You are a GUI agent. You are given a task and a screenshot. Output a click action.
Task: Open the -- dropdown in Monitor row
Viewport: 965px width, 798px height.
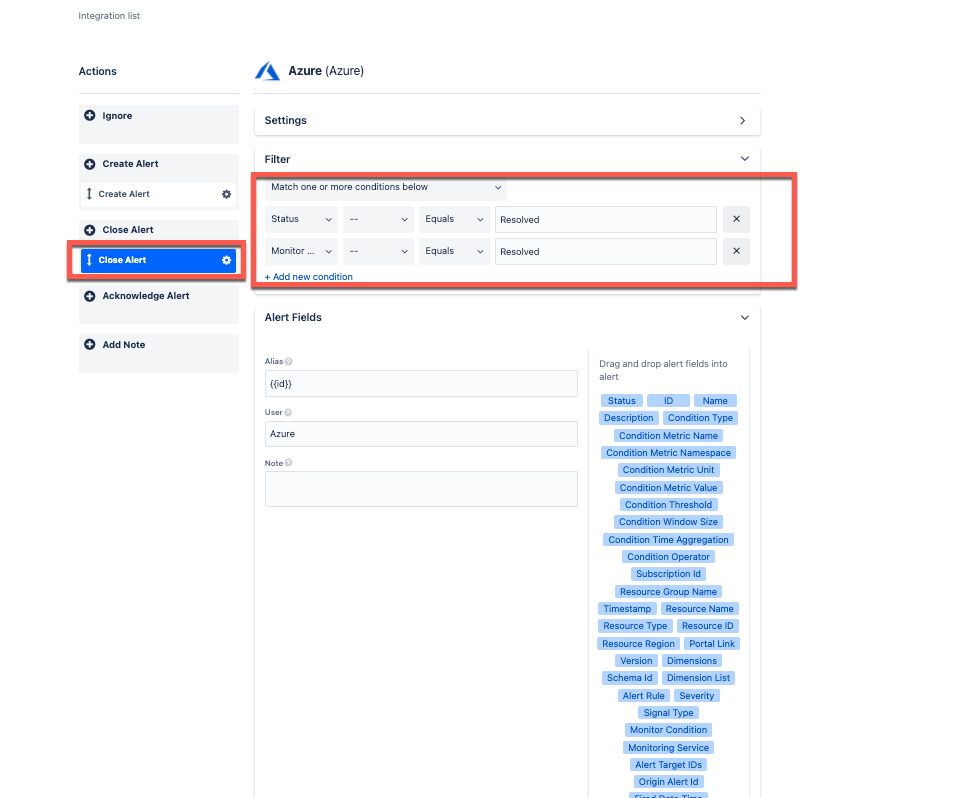click(378, 251)
